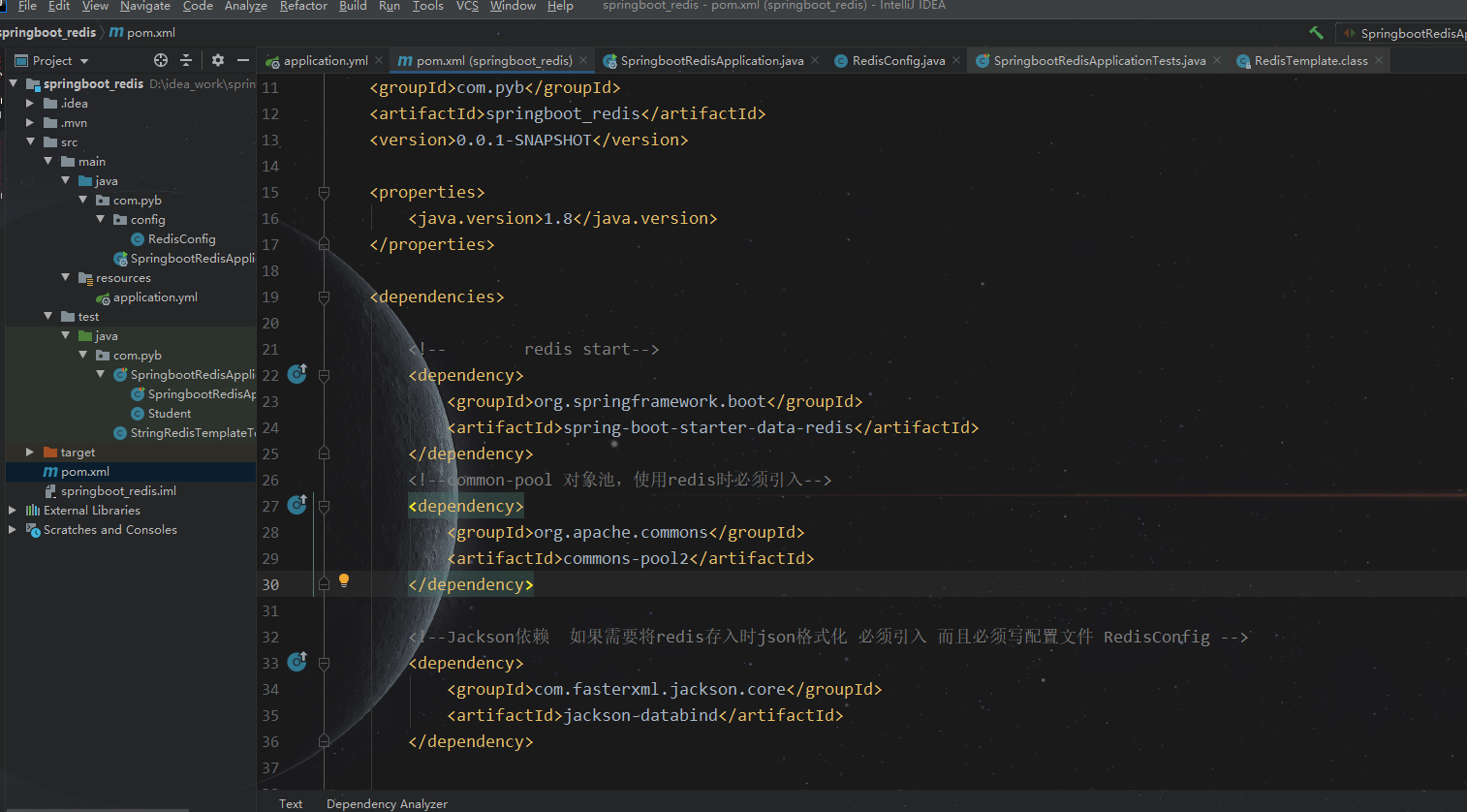Click springboot_redis in the breadcrumb

(x=47, y=33)
